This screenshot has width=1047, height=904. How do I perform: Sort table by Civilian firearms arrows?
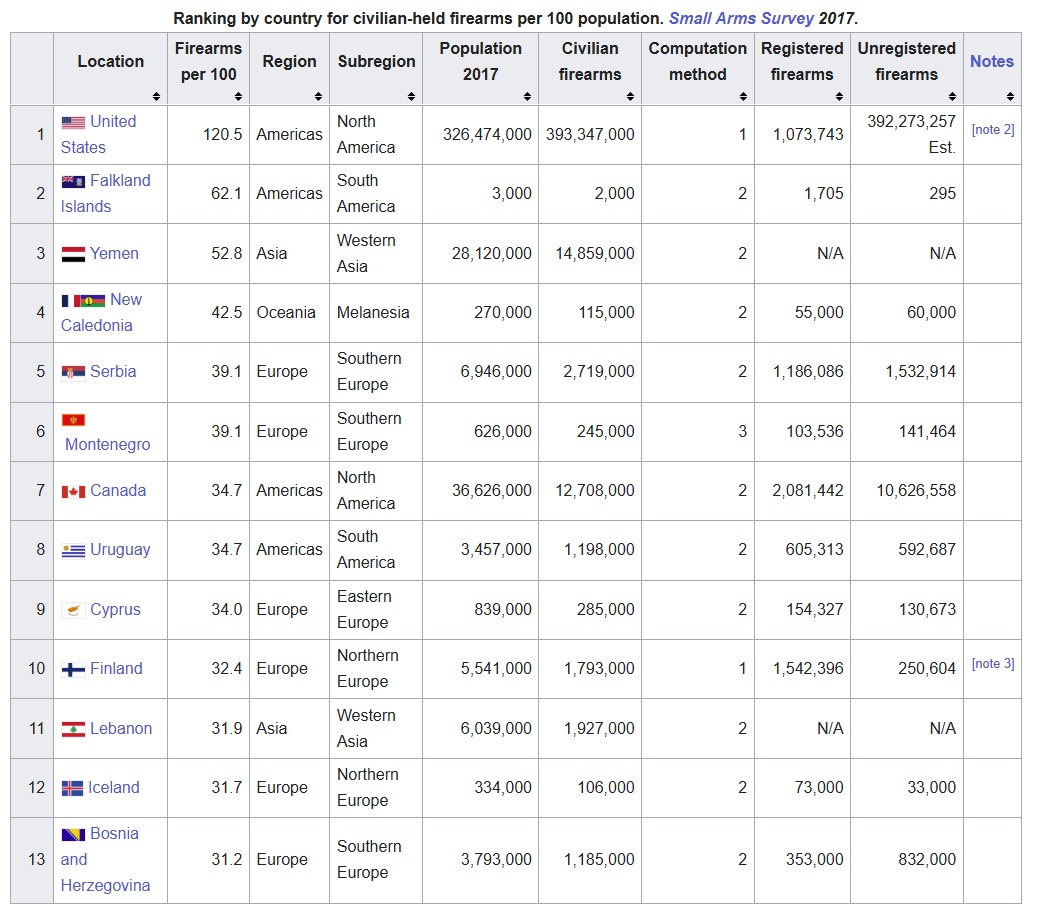tap(630, 96)
